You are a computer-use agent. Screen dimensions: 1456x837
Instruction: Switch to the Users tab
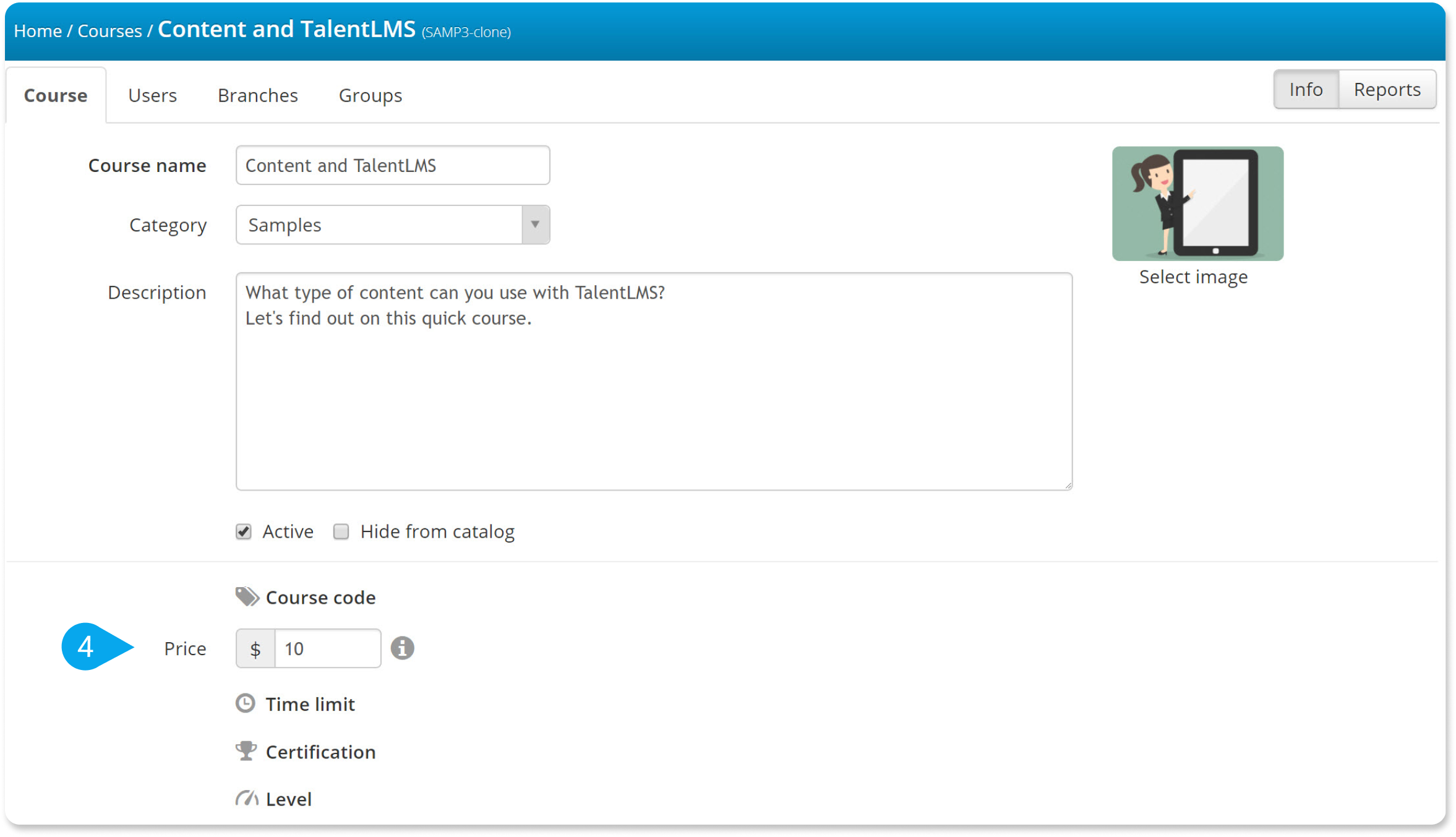click(x=152, y=95)
